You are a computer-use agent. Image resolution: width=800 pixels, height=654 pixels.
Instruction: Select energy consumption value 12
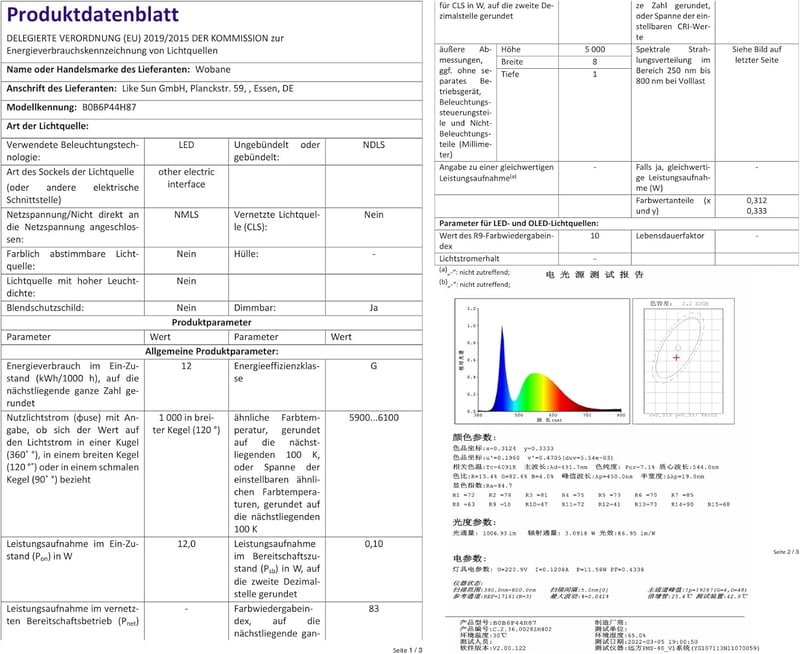click(x=186, y=366)
